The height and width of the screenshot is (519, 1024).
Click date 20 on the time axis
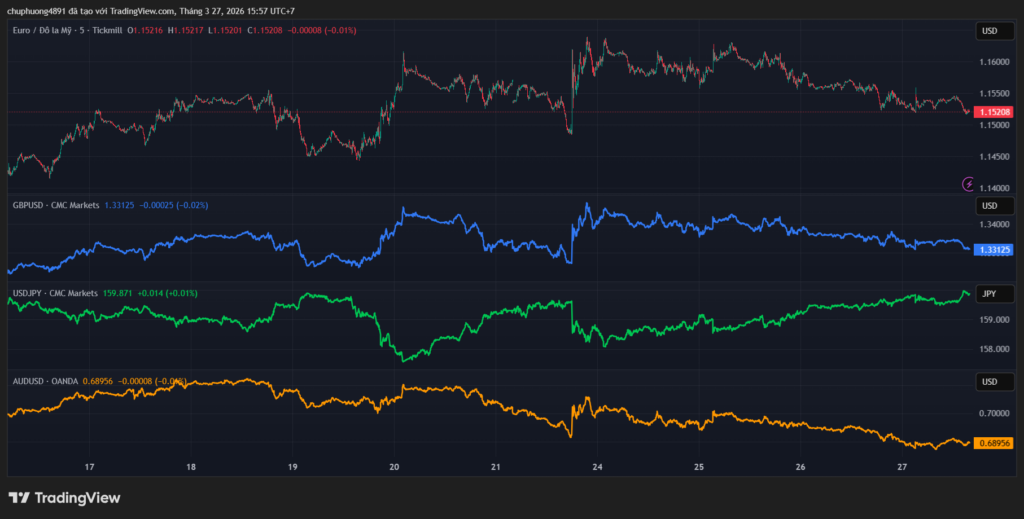click(394, 467)
